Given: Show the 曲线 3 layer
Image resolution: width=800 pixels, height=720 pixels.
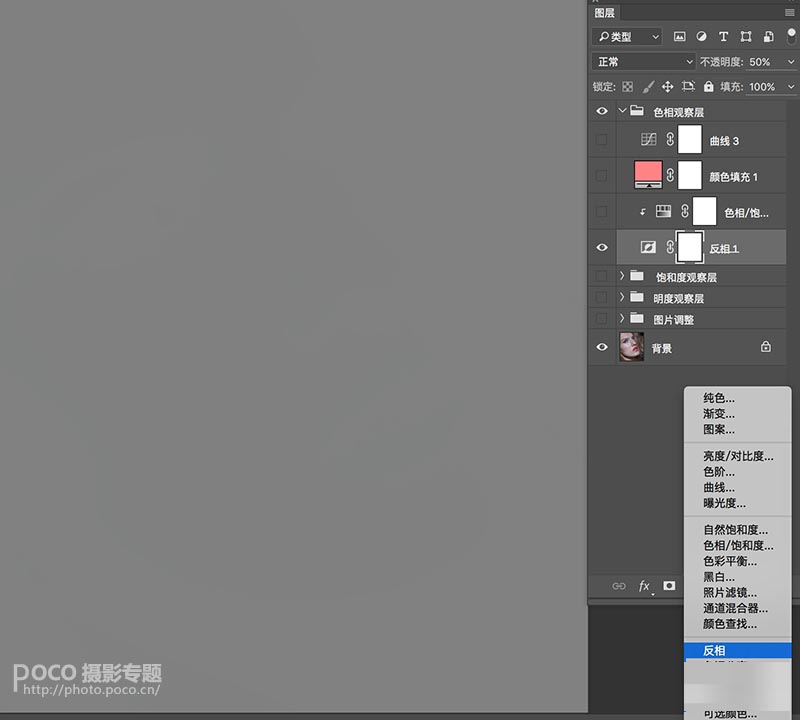Looking at the screenshot, I should click(x=602, y=140).
